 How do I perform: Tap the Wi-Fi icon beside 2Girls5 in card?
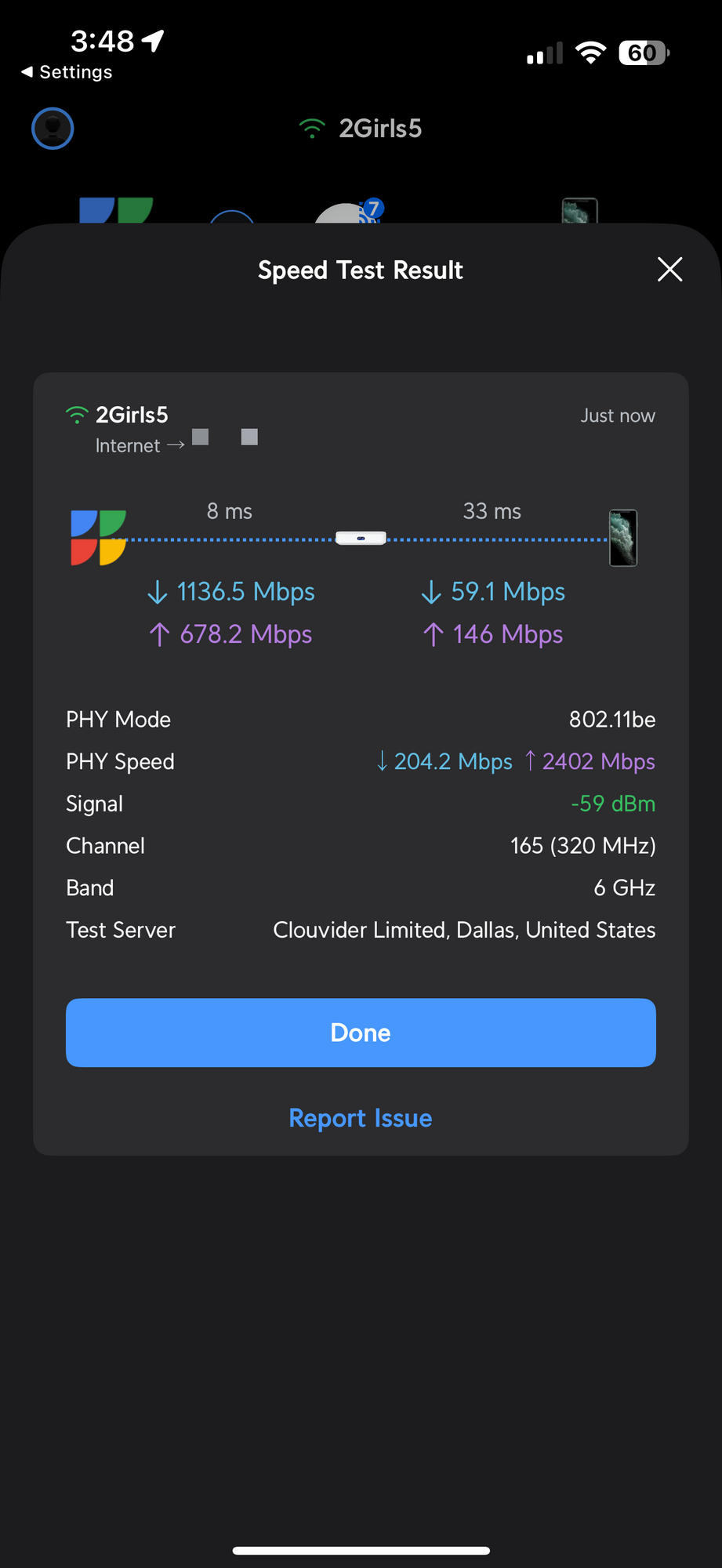click(77, 415)
